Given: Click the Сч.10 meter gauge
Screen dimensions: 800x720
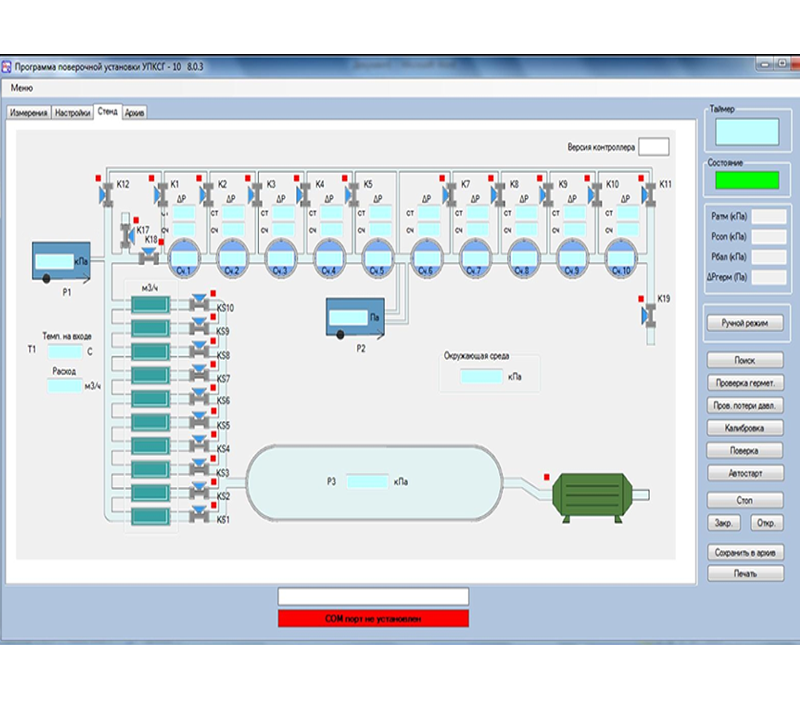Looking at the screenshot, I should (x=619, y=257).
